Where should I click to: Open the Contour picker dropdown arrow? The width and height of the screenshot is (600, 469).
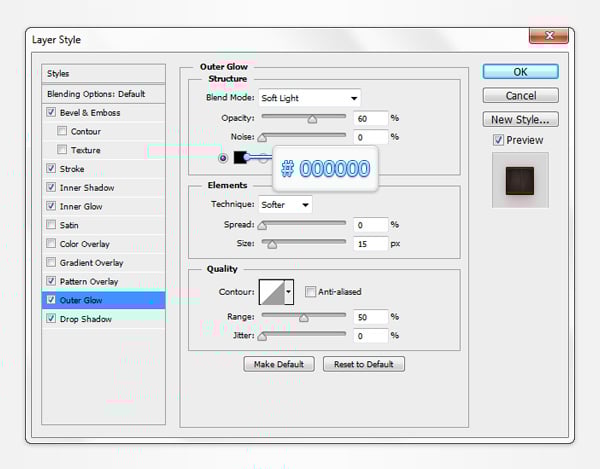(x=289, y=291)
